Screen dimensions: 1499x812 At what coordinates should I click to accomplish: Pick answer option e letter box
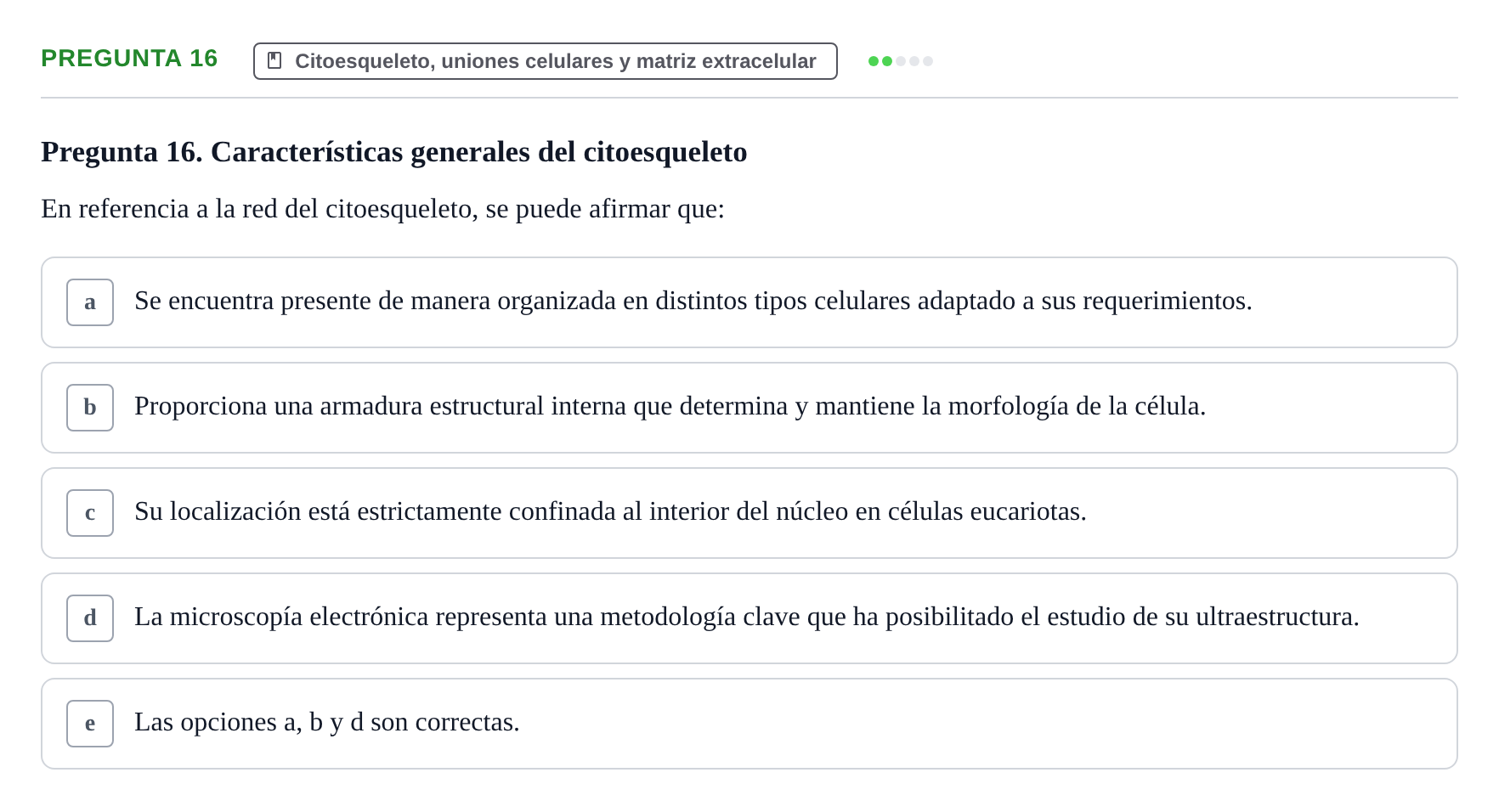click(90, 724)
